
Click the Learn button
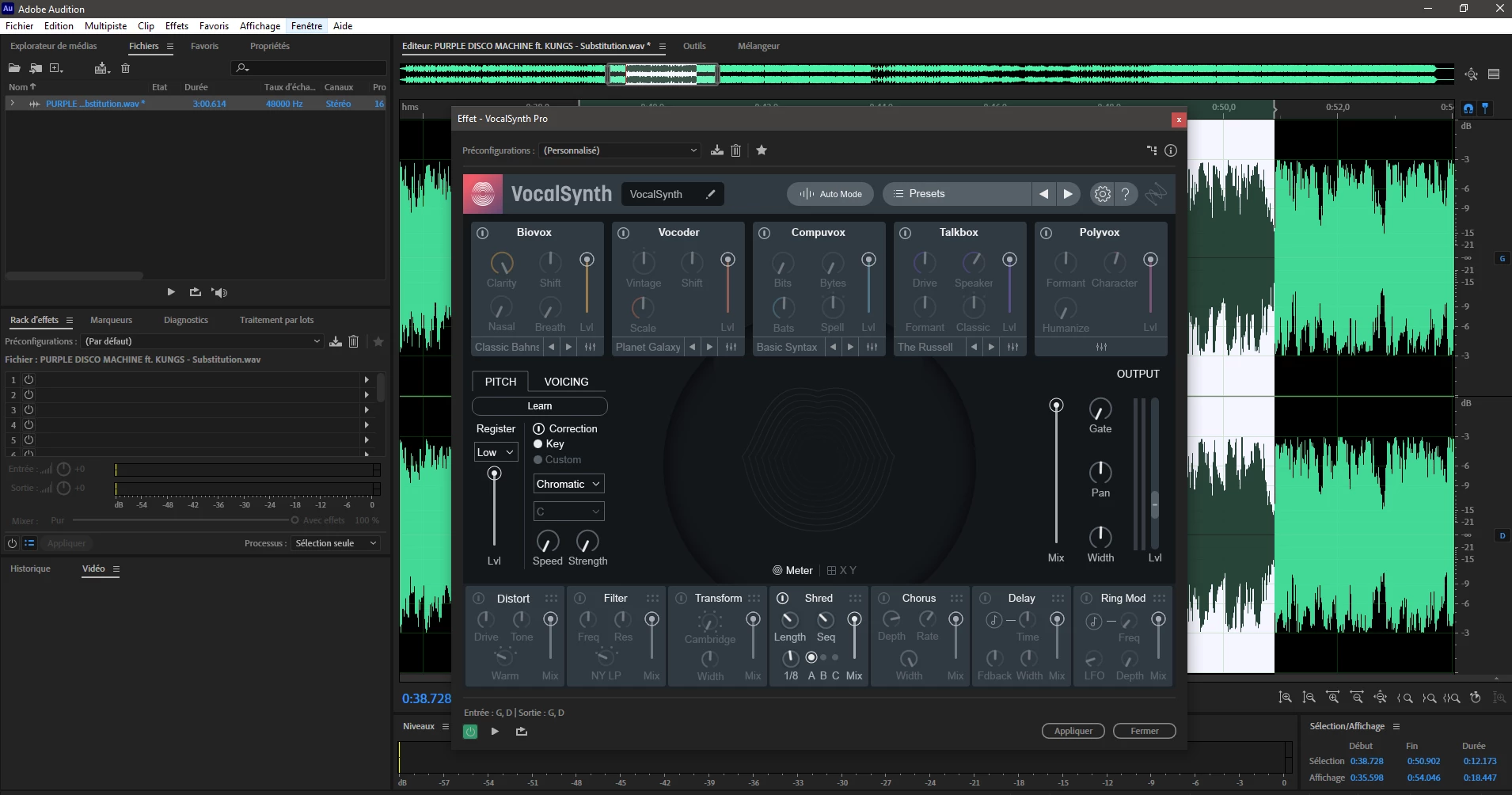pyautogui.click(x=540, y=406)
